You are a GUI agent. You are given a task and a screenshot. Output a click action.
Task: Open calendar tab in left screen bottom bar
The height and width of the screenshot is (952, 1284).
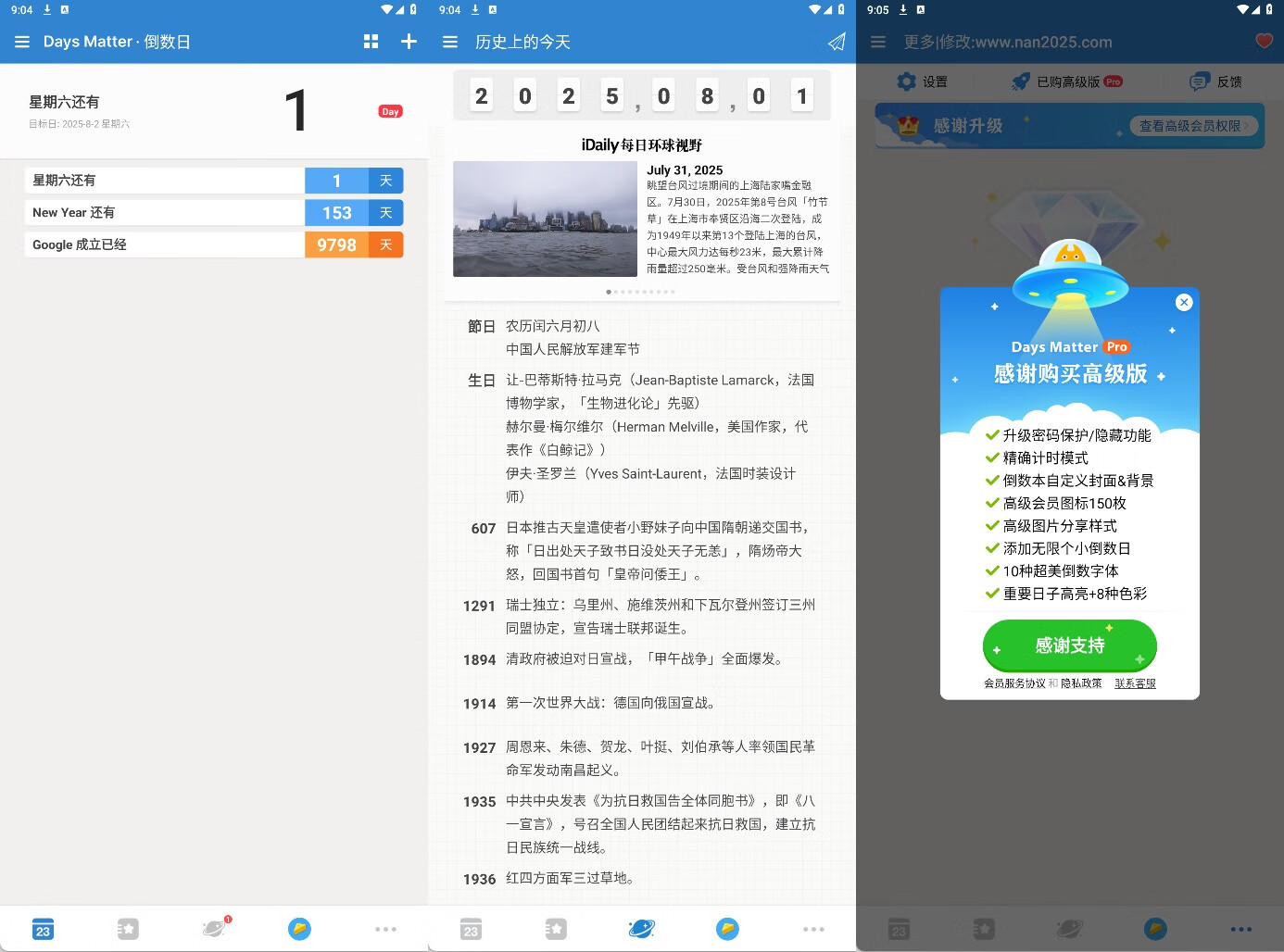pyautogui.click(x=43, y=929)
